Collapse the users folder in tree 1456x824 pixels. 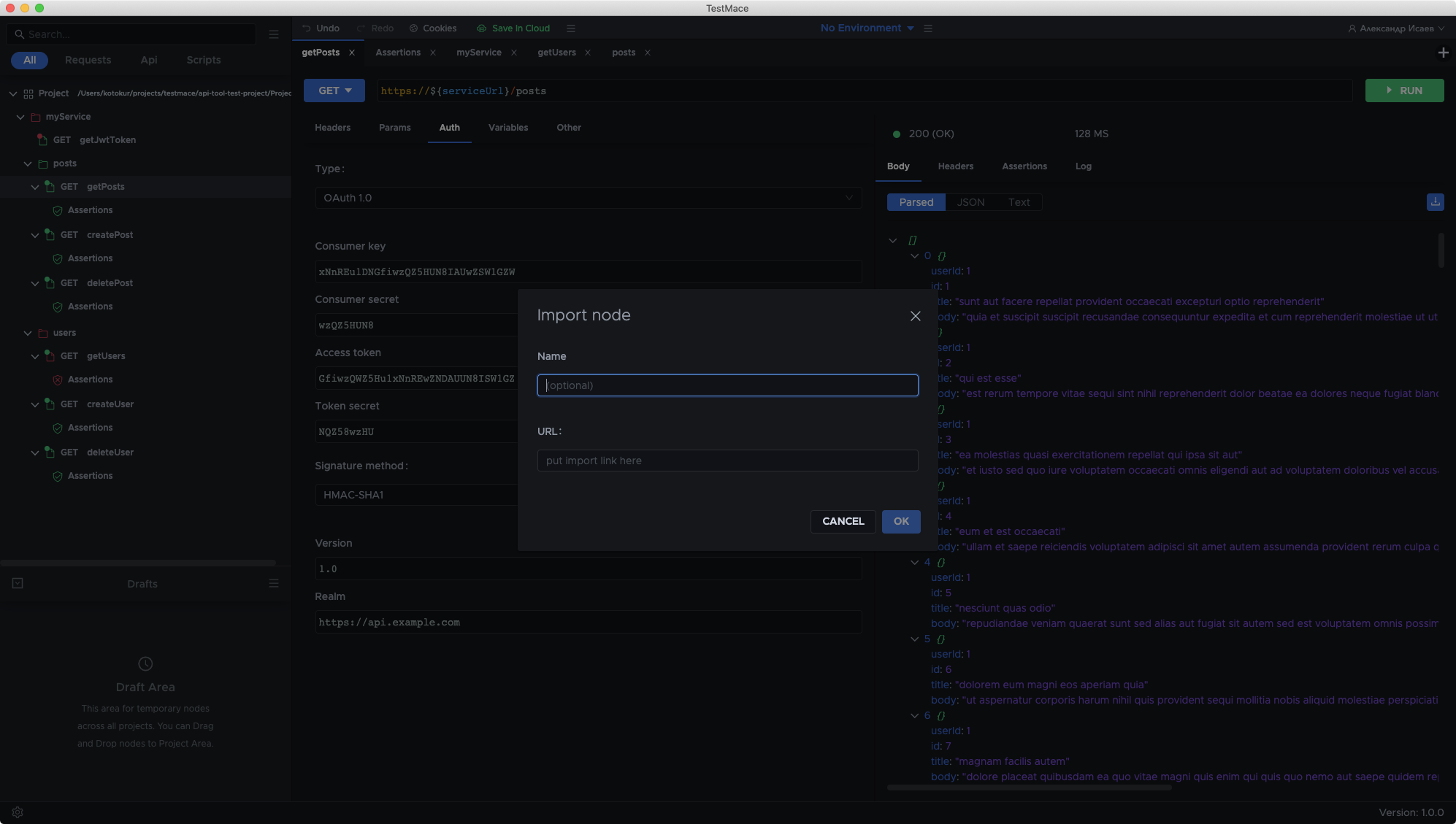[x=28, y=333]
